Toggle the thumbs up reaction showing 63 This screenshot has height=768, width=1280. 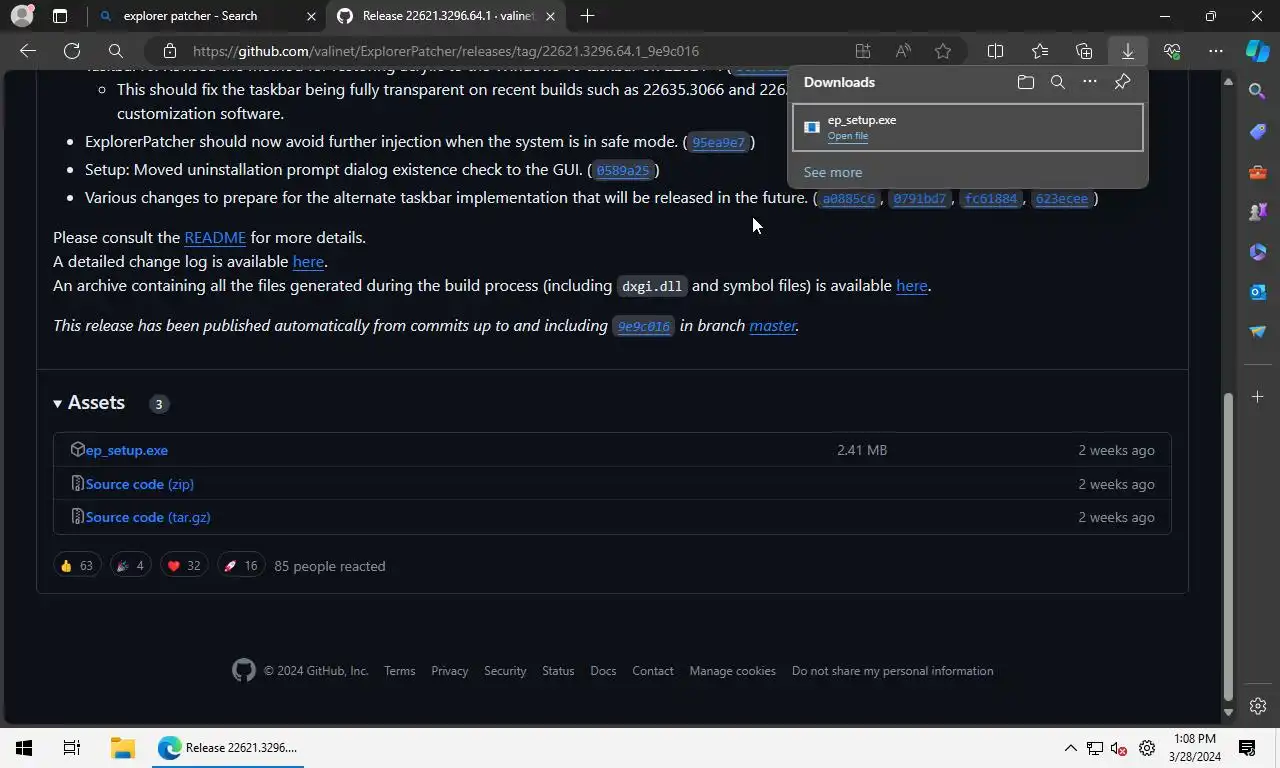(77, 566)
